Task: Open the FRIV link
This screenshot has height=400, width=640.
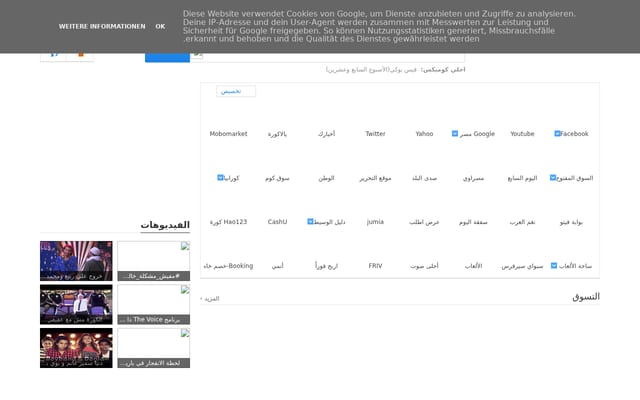Action: coord(375,266)
